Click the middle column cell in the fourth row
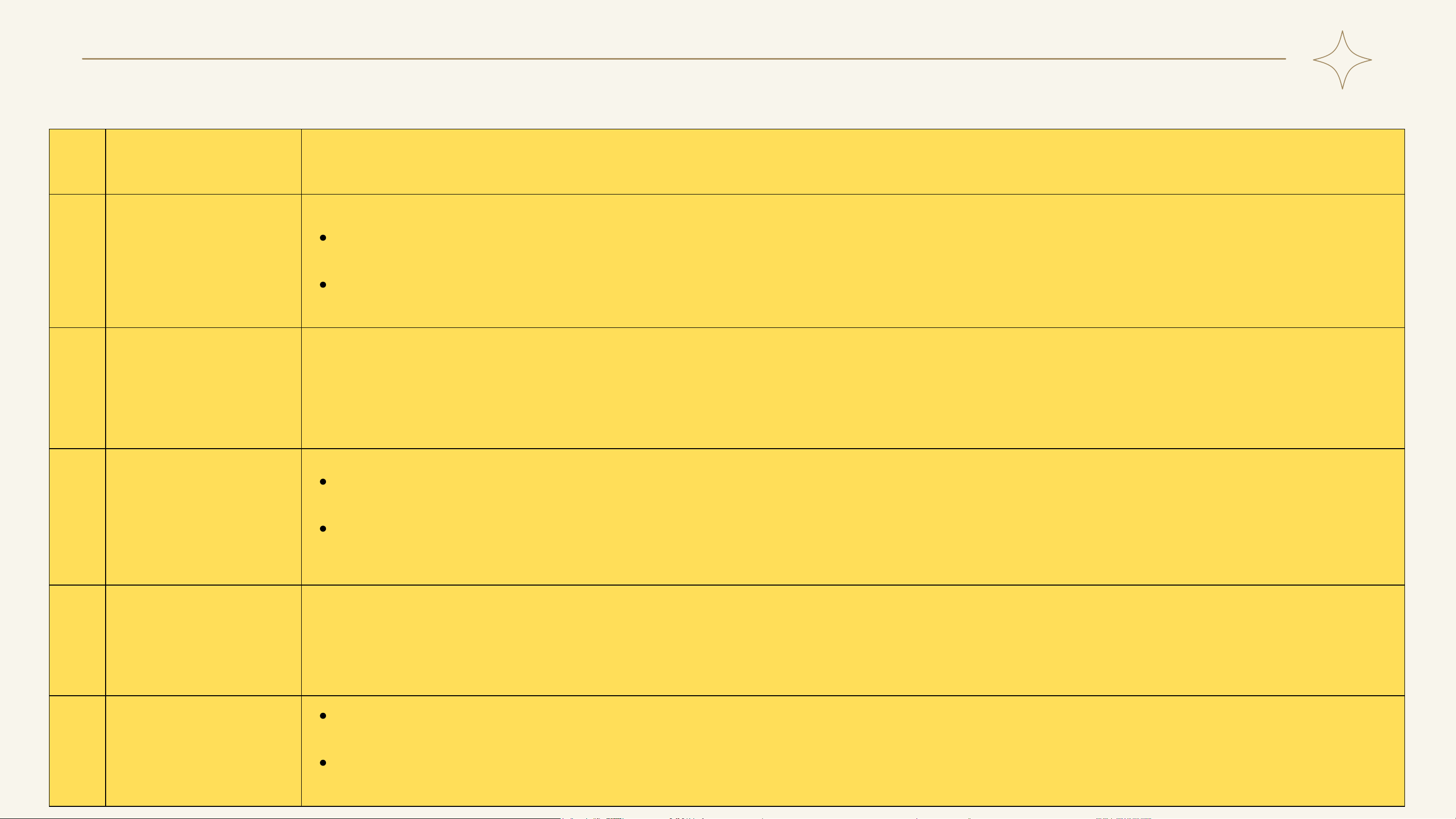 coord(204,517)
